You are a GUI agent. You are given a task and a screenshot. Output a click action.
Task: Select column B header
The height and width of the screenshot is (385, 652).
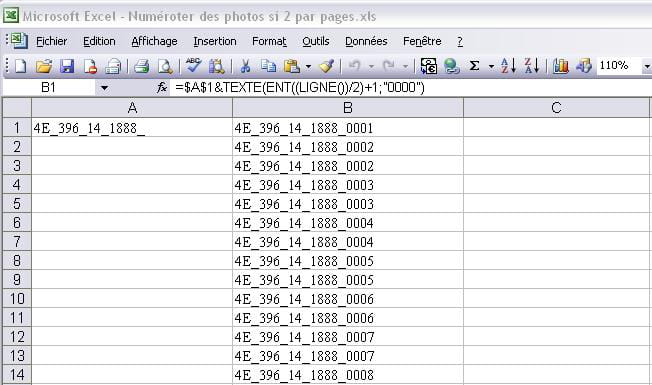tap(348, 108)
